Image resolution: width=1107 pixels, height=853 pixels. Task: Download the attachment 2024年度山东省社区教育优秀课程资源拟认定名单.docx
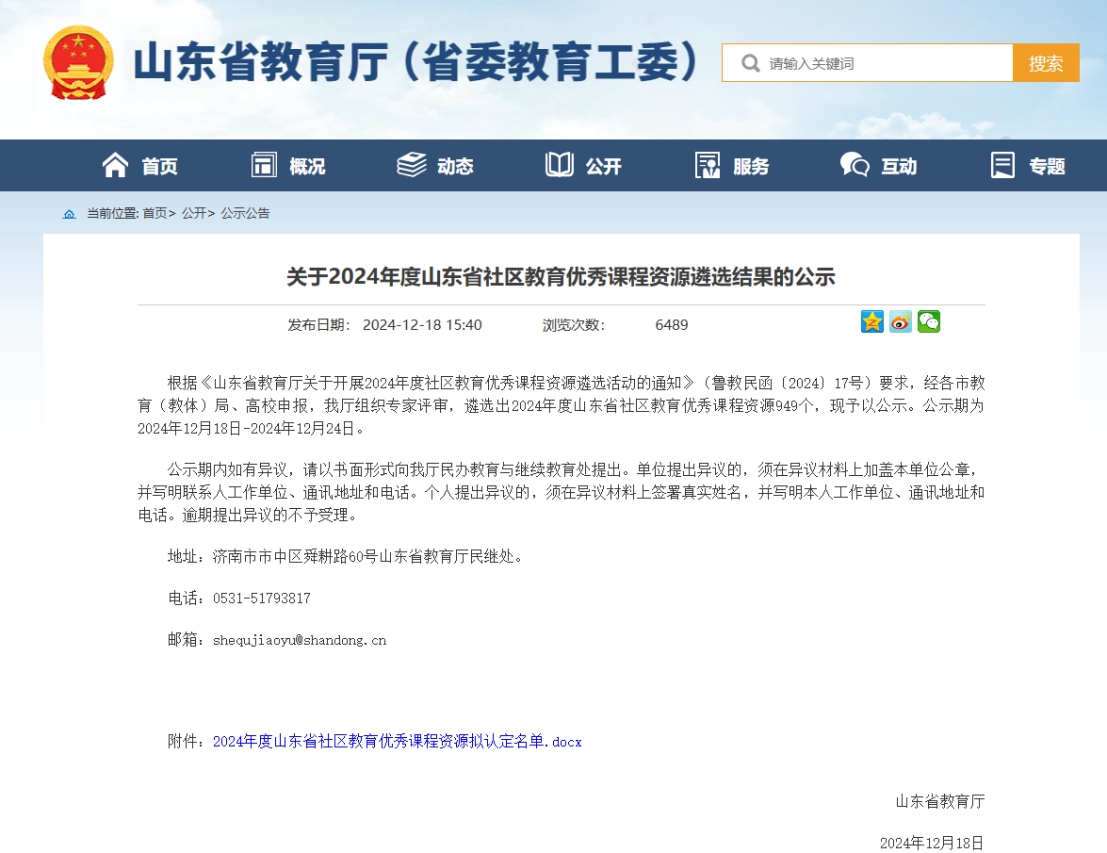pos(397,741)
